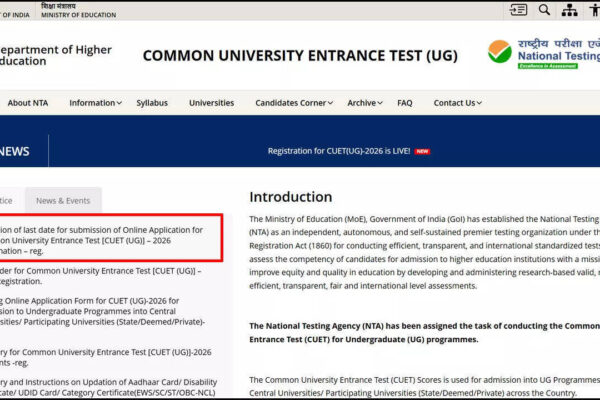The image size is (600, 400).
Task: Open the notice ending in registration
Action: [100, 276]
